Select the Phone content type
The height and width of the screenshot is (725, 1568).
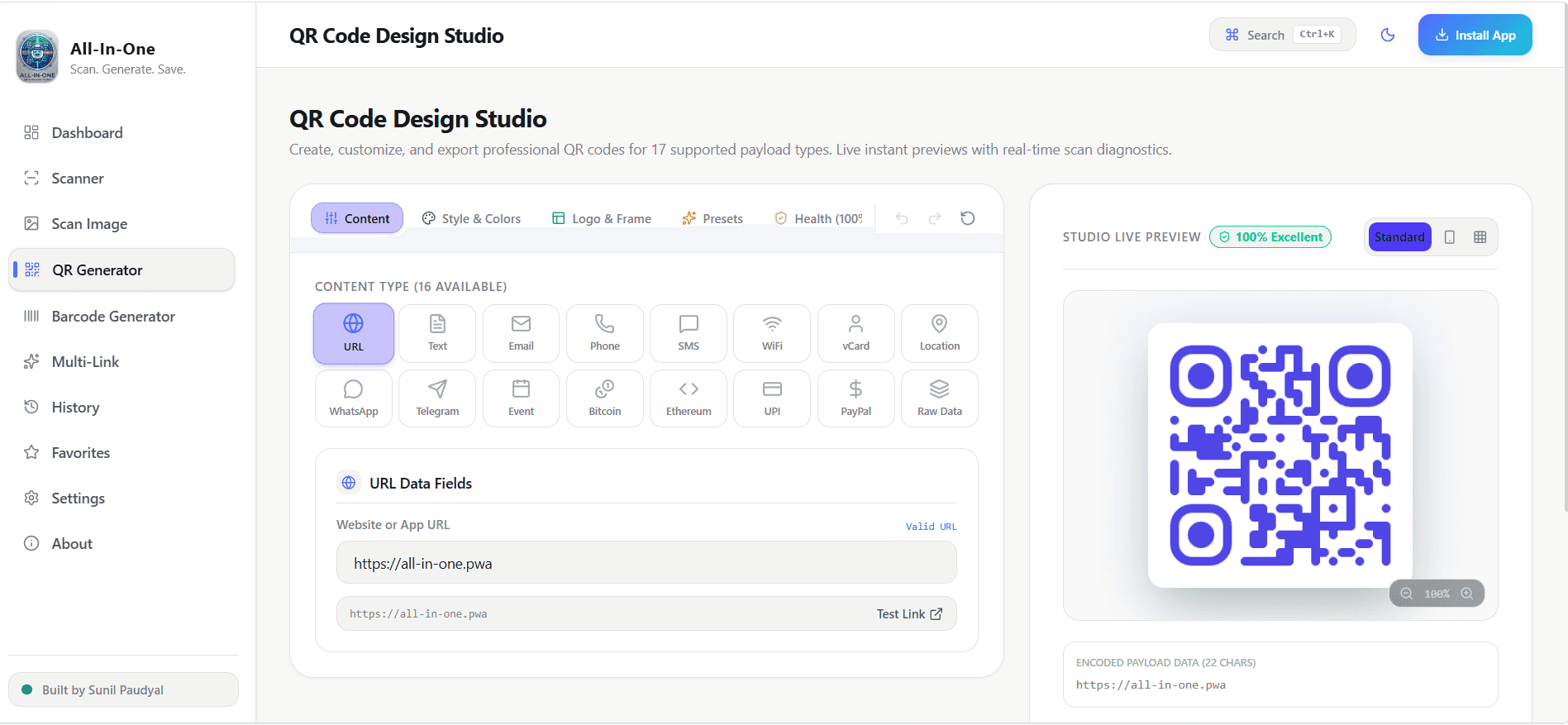click(605, 333)
